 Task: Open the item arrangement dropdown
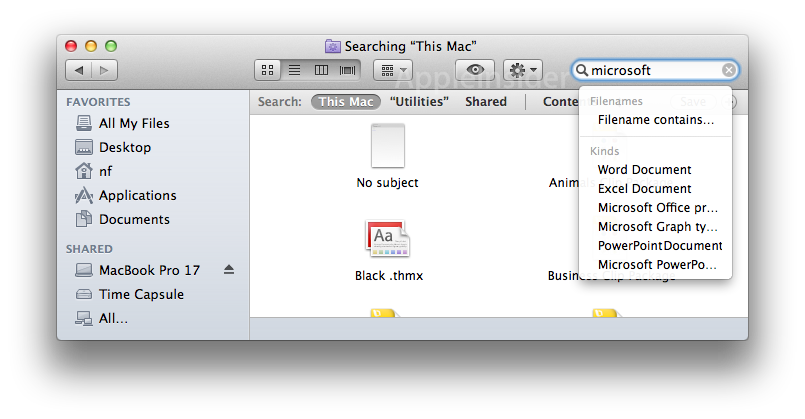point(393,70)
